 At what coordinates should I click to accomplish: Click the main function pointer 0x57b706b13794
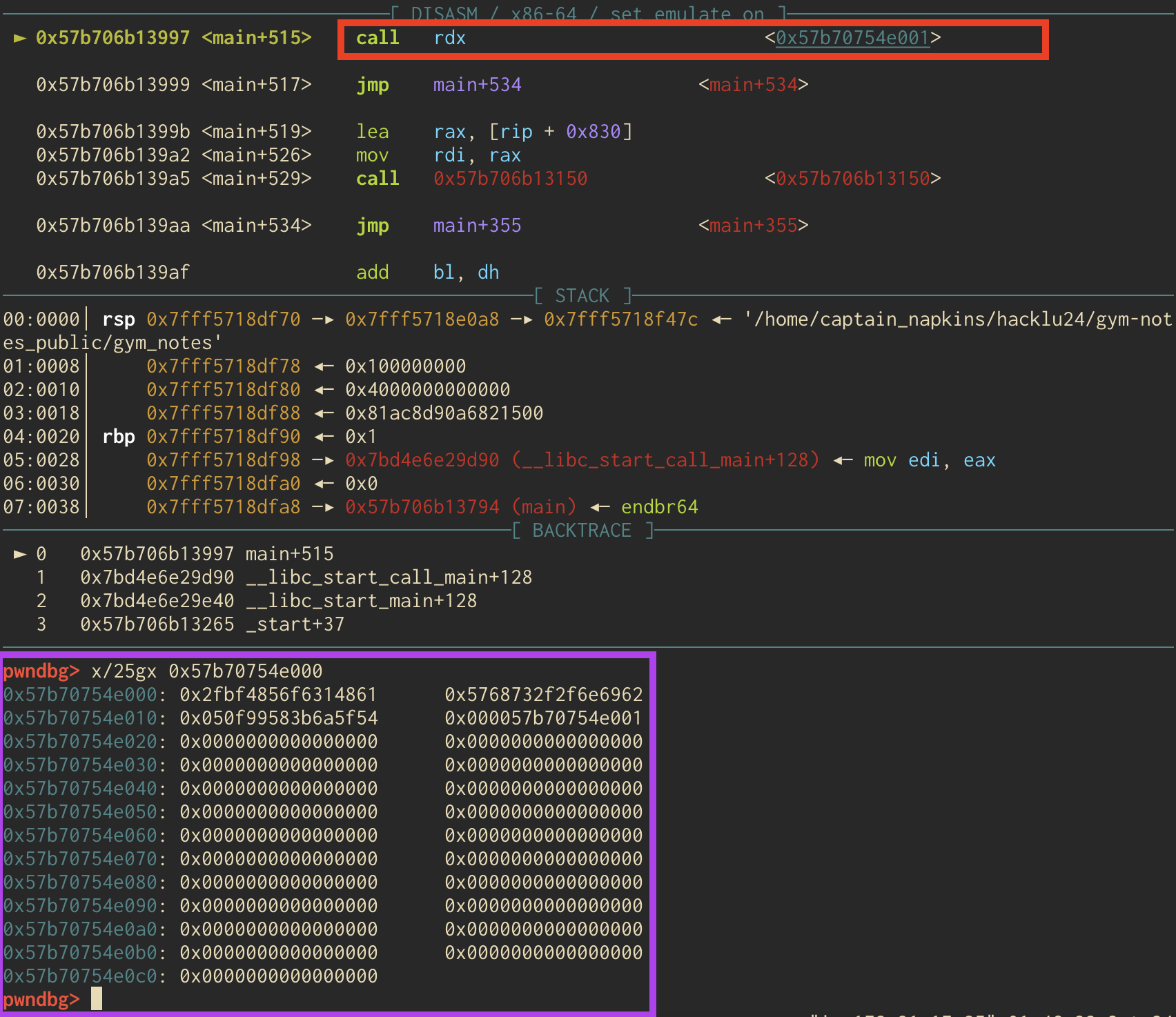422,507
